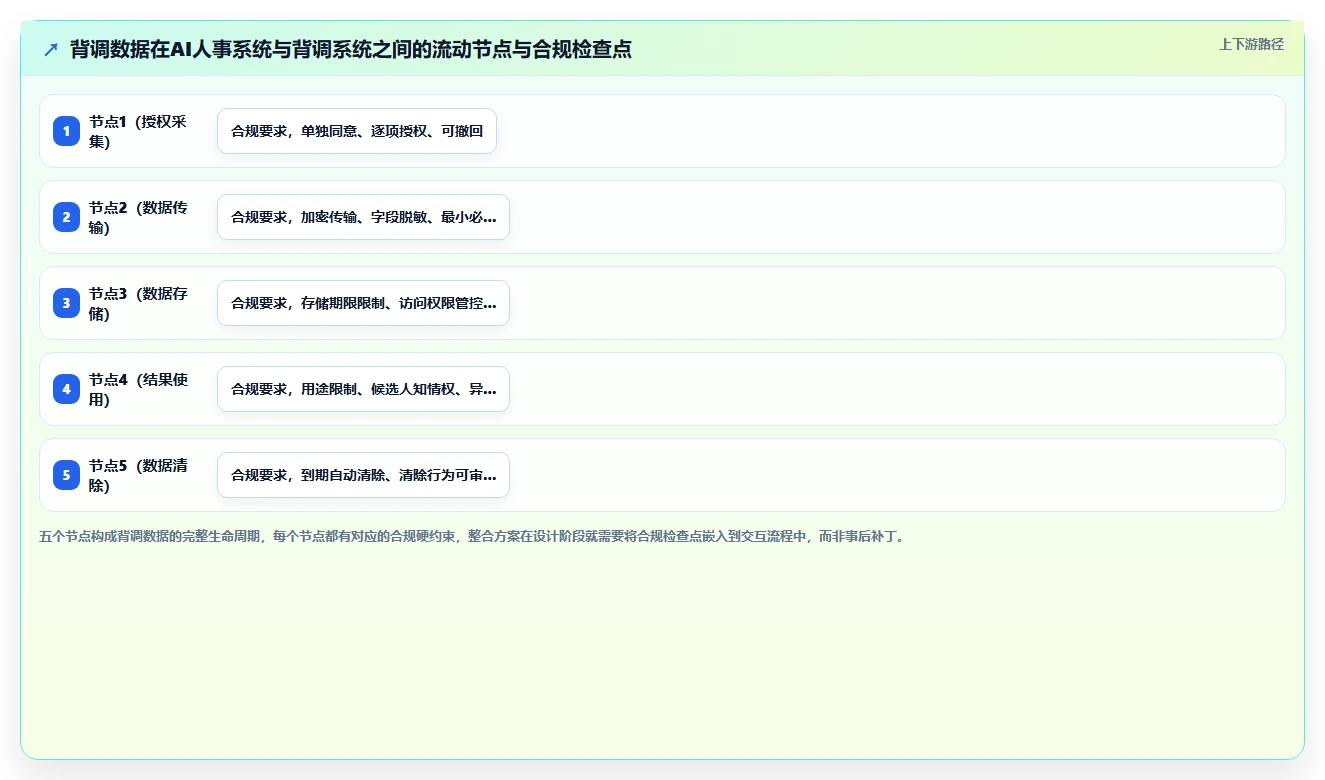The image size is (1325, 780).
Task: Select the 节点5（数据清除）label
Action: [x=138, y=475]
